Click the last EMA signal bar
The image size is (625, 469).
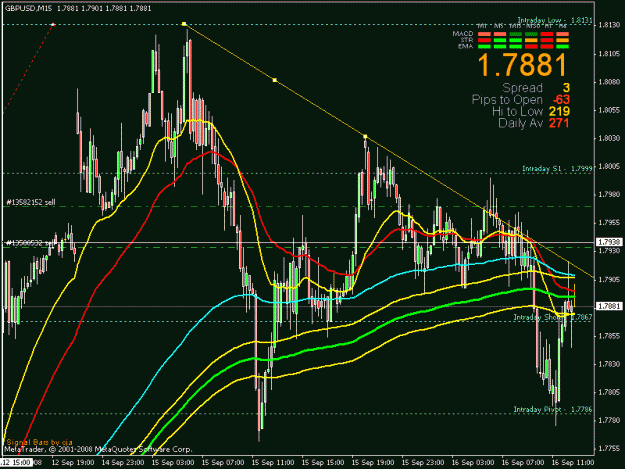tap(562, 47)
